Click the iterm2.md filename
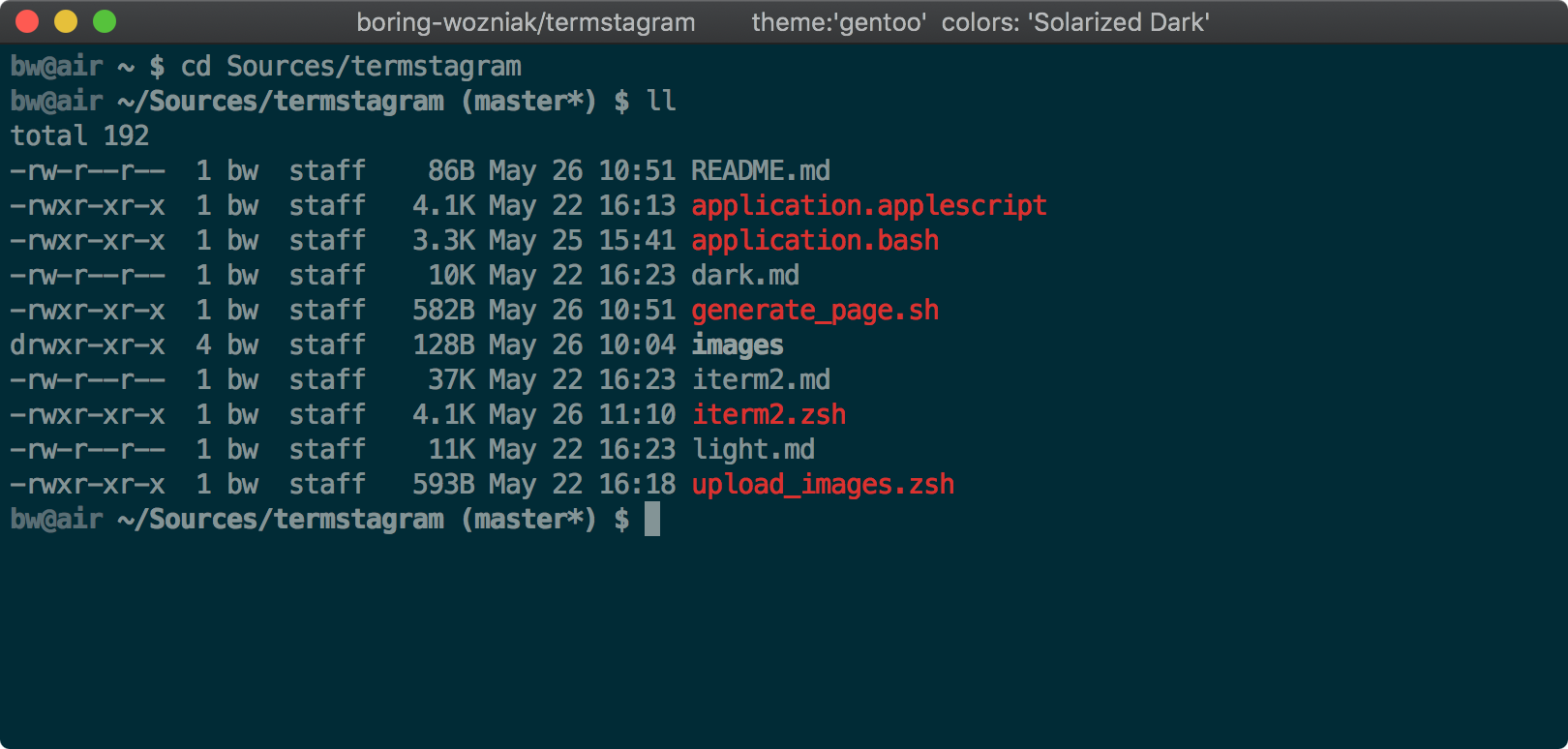The width and height of the screenshot is (1568, 749). (x=760, y=380)
